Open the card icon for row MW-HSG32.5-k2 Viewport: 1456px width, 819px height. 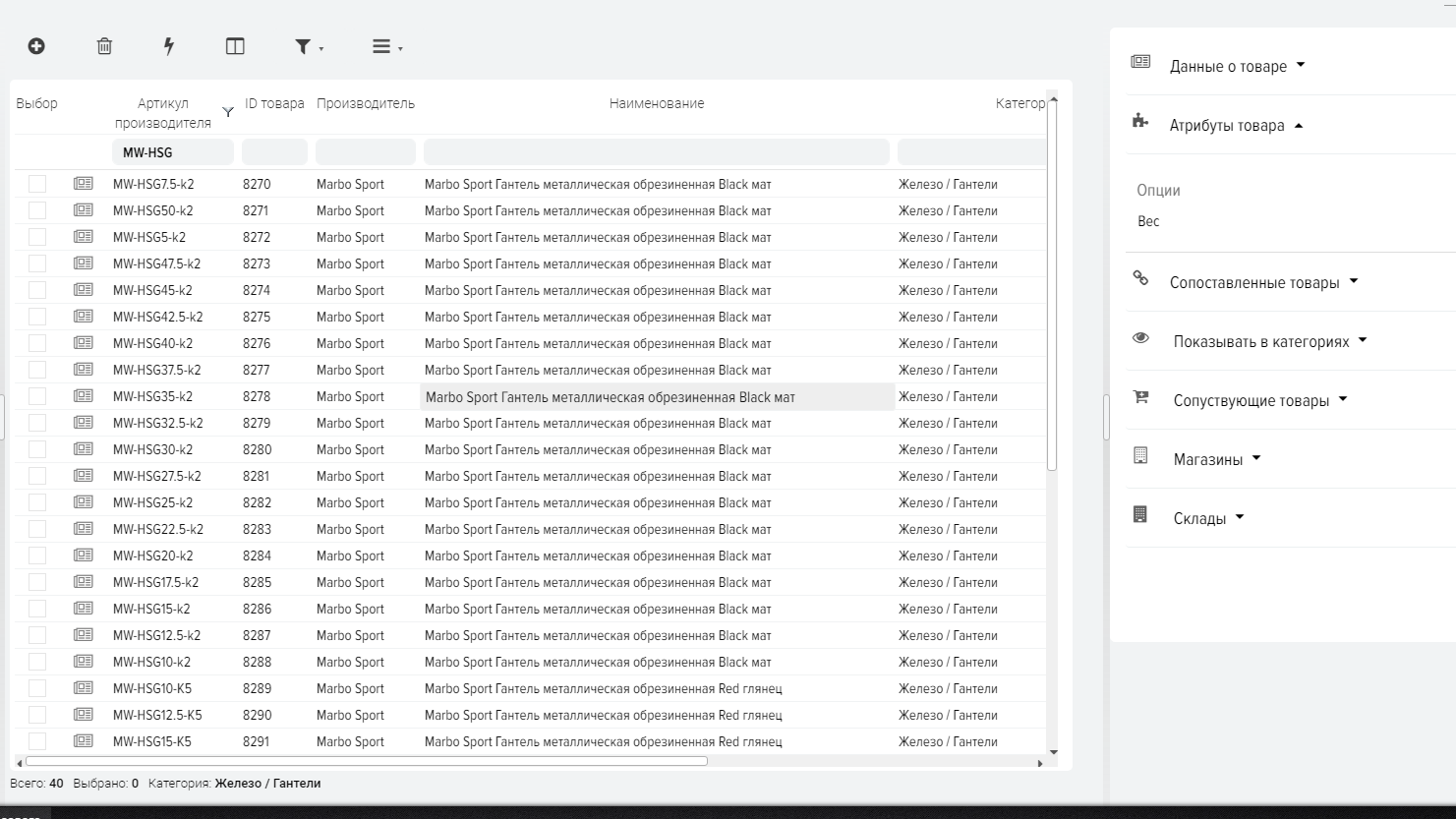click(84, 423)
